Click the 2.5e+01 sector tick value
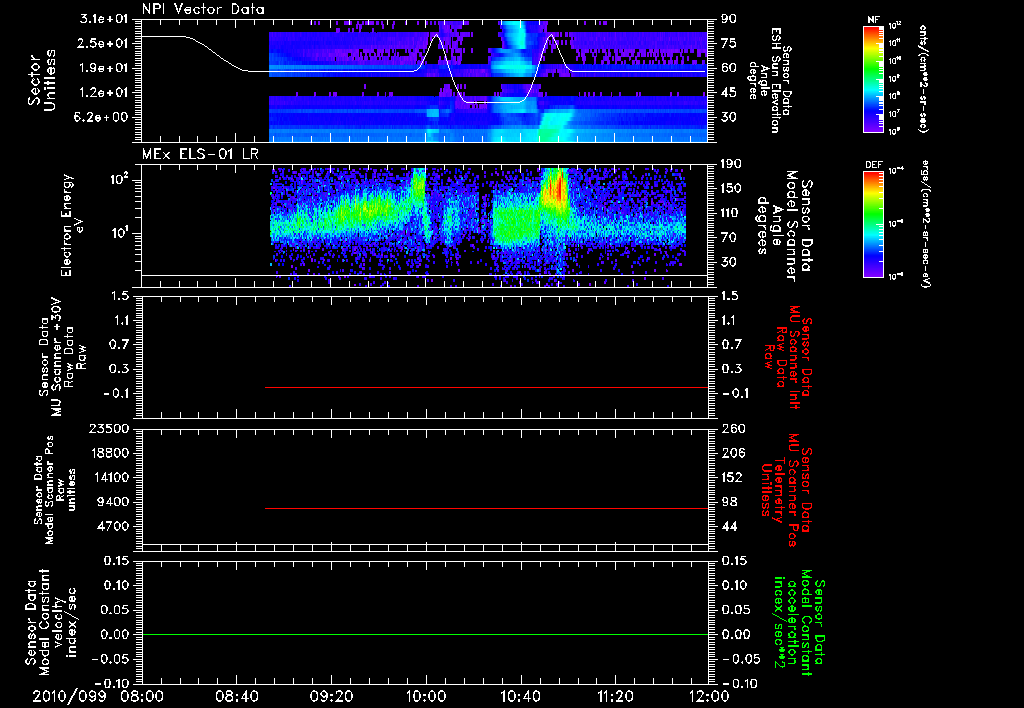Viewport: 1024px width, 708px height. click(x=104, y=43)
